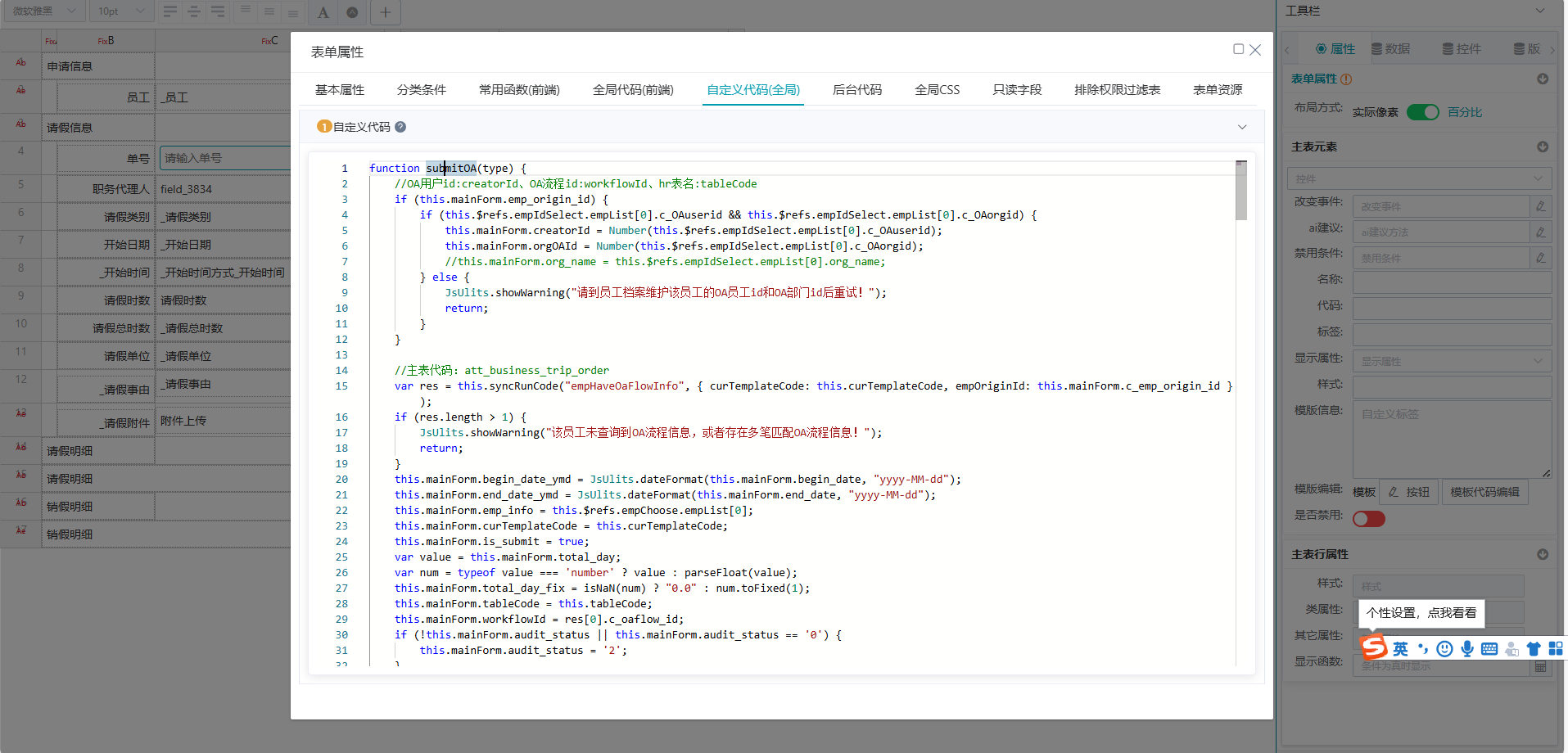Click the Sogou input method logo
Viewport: 1568px width, 753px height.
click(1374, 648)
